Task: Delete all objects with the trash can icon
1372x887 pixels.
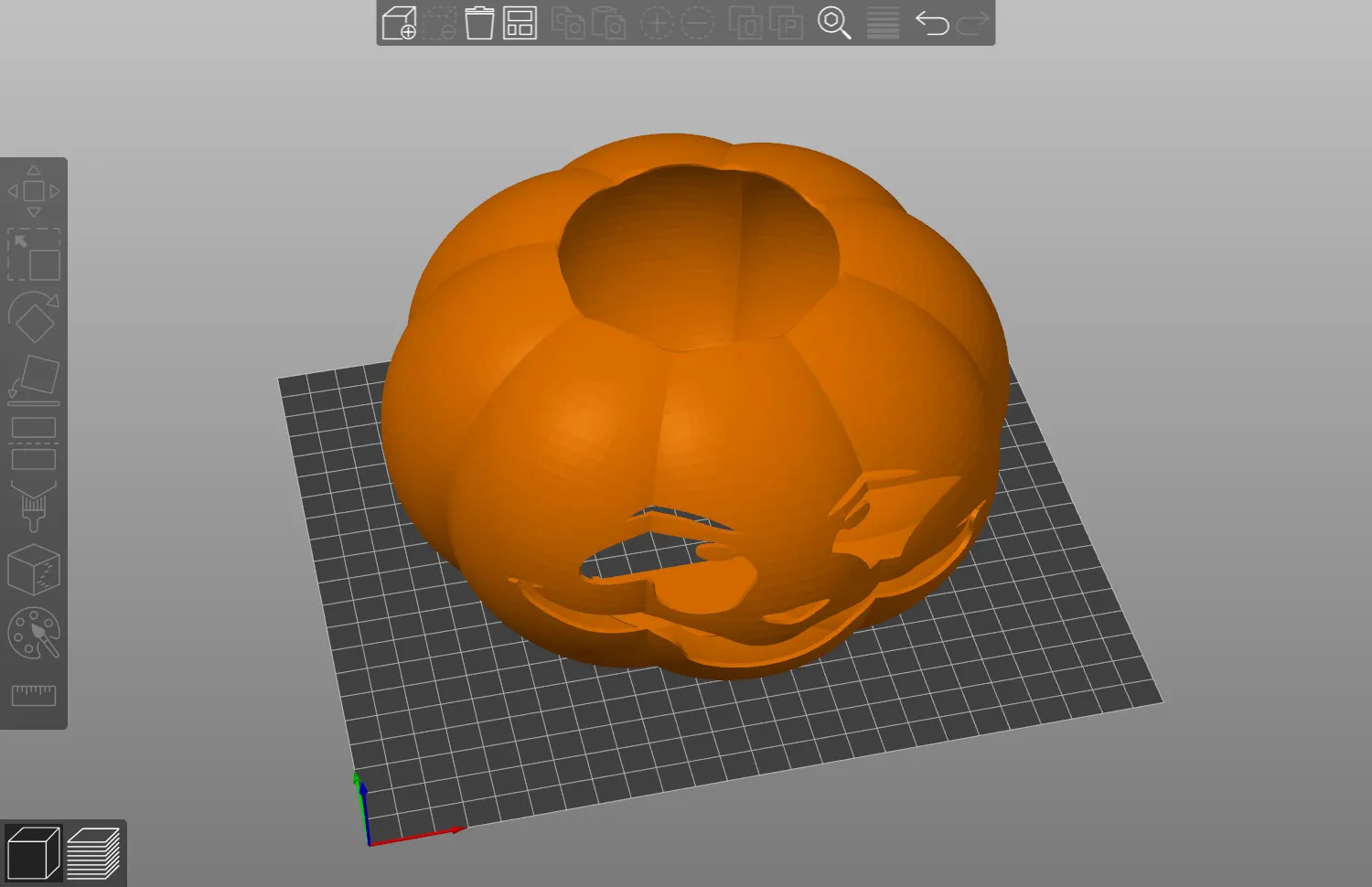Action: point(479,23)
